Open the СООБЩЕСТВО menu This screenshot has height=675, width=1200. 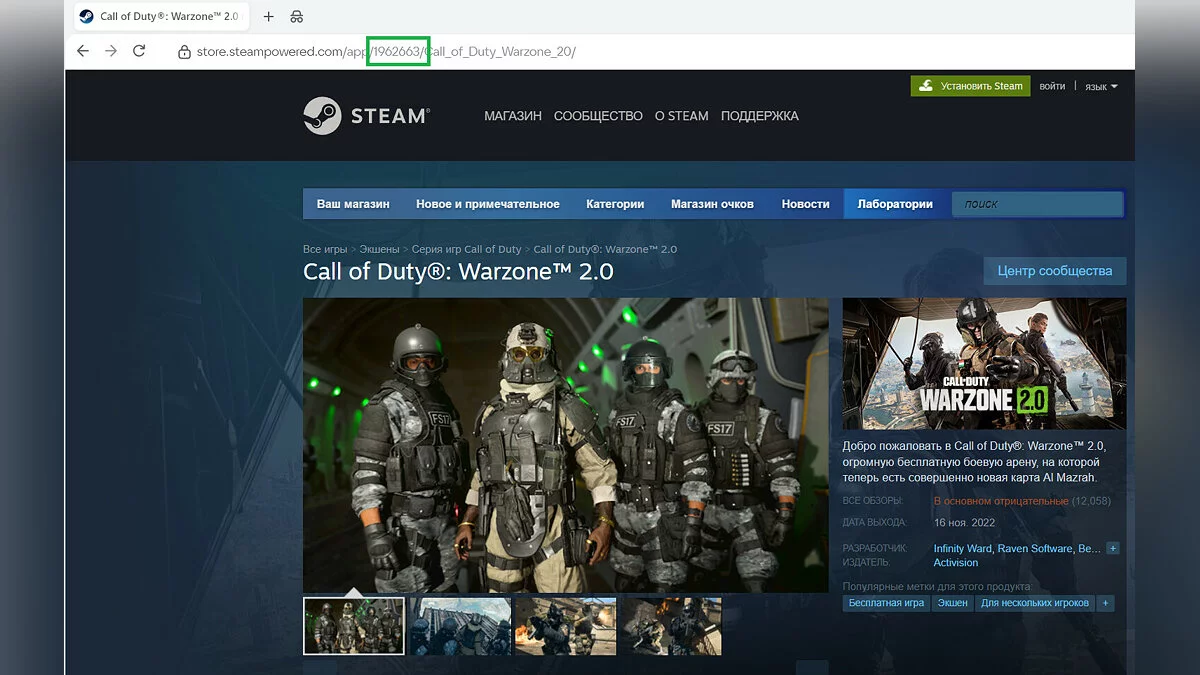tap(598, 116)
